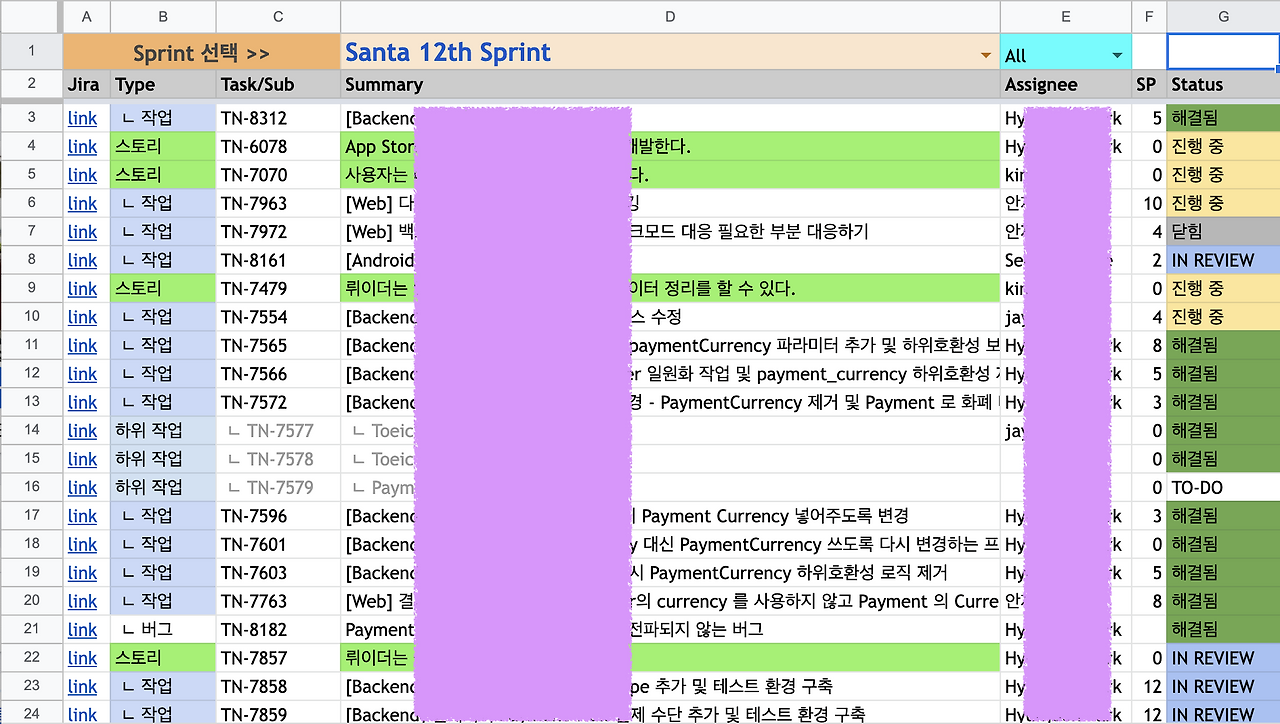Open the Jira link for TN-7554
This screenshot has width=1280, height=724.
[82, 317]
